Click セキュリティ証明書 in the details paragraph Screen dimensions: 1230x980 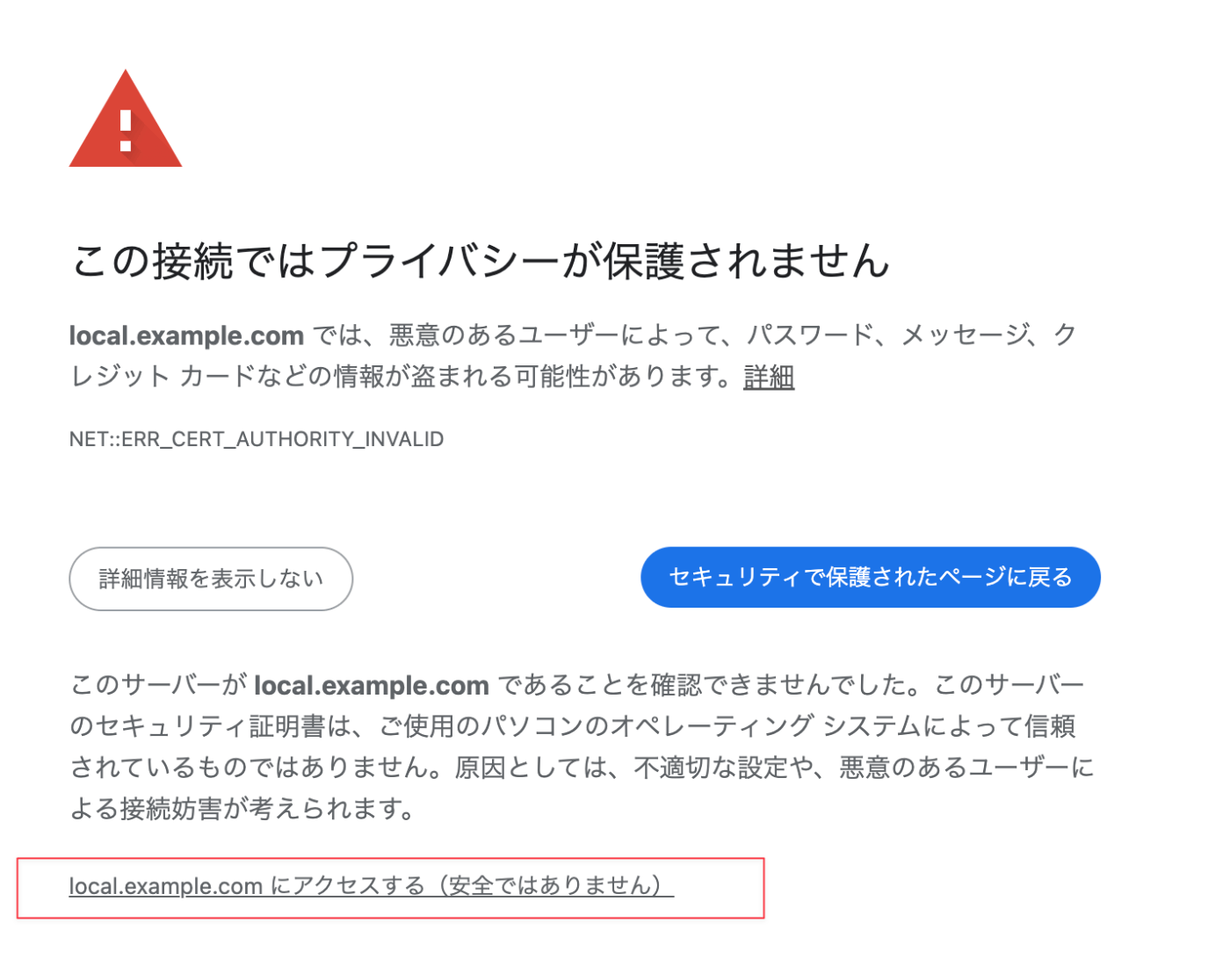(x=209, y=726)
